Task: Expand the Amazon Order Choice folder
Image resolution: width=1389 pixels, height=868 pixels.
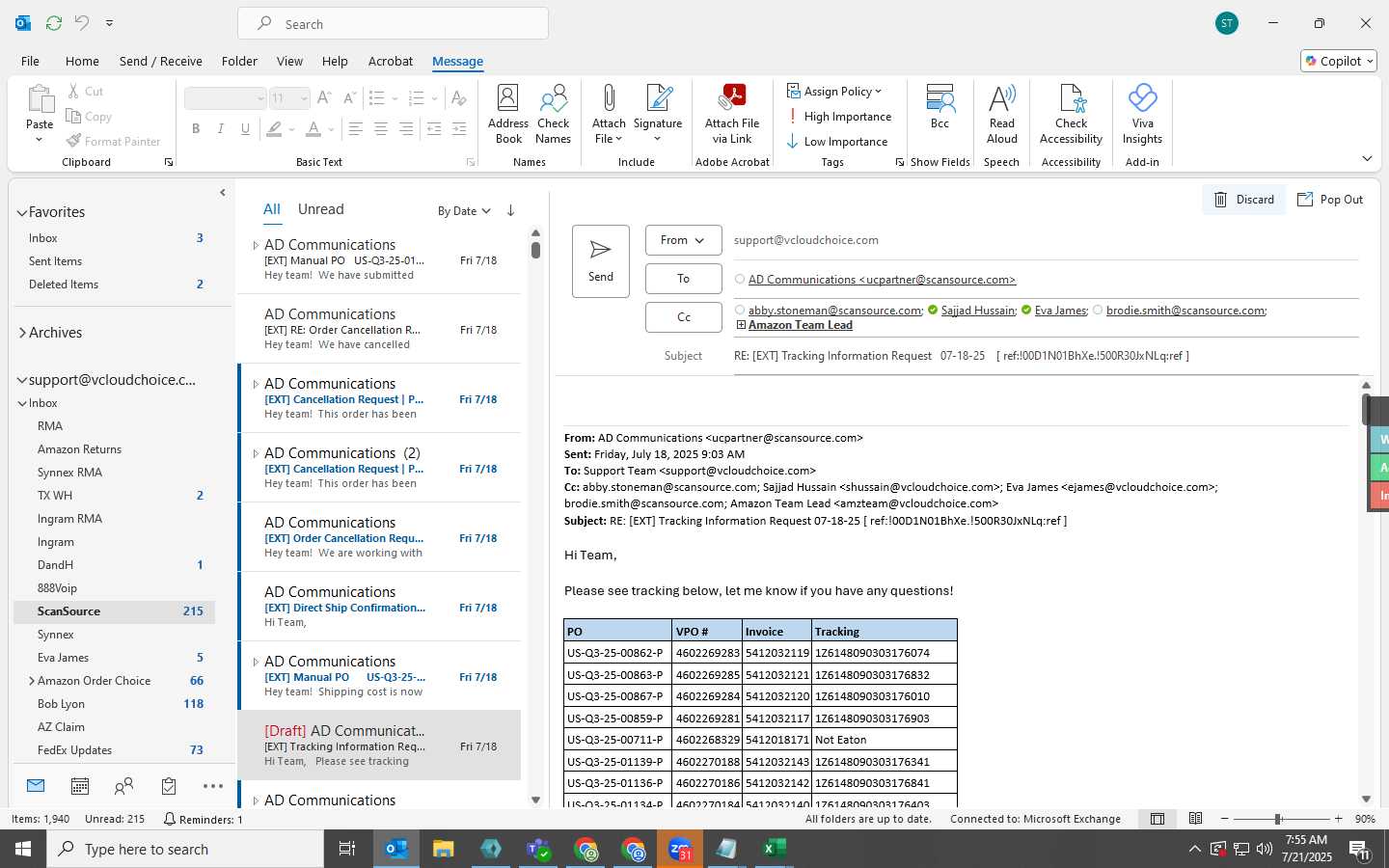Action: click(32, 681)
